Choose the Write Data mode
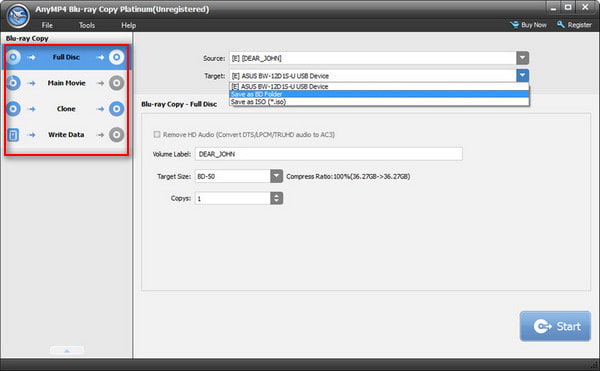This screenshot has width=600, height=371. [x=66, y=135]
